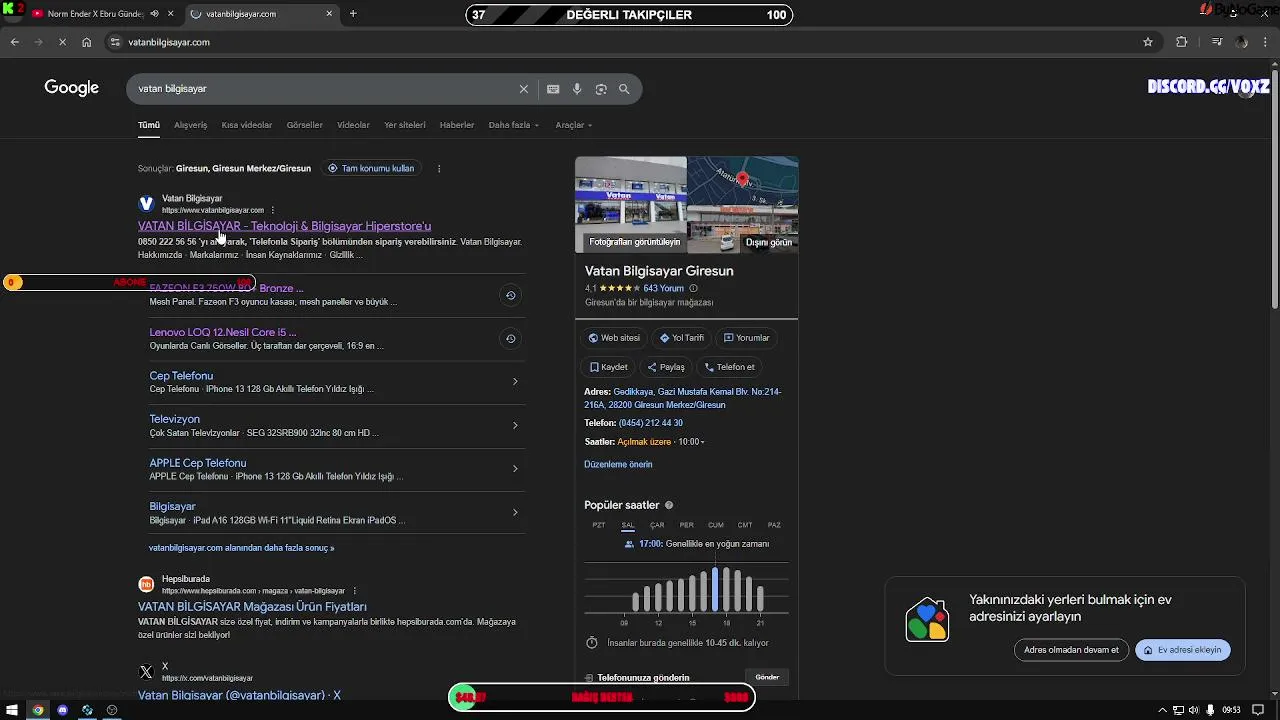Open the Yorumlar button
Image resolution: width=1280 pixels, height=720 pixels.
tap(747, 338)
